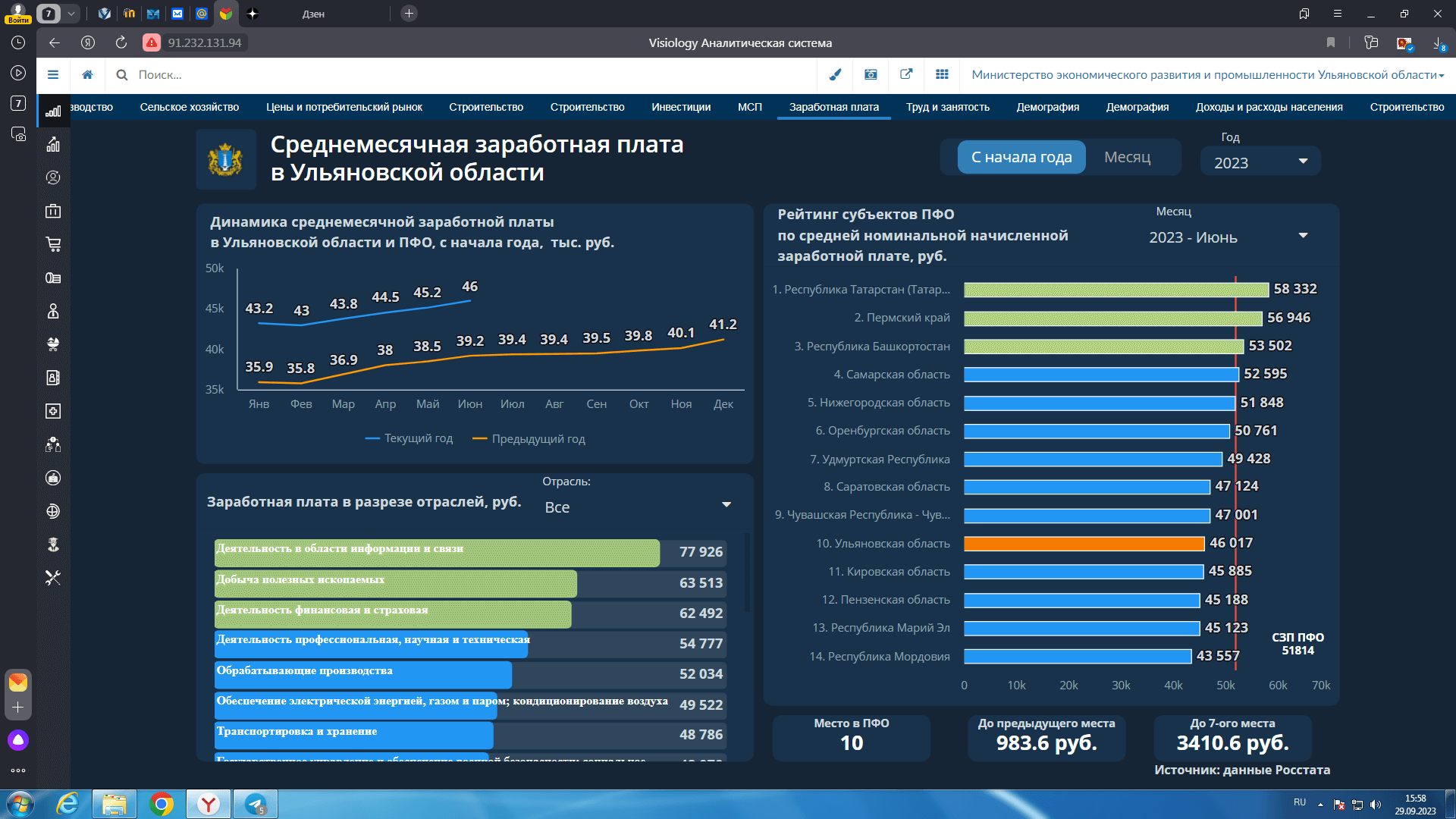This screenshot has width=1456, height=819.
Task: Reload the page with refresh icon
Action: coord(121,42)
